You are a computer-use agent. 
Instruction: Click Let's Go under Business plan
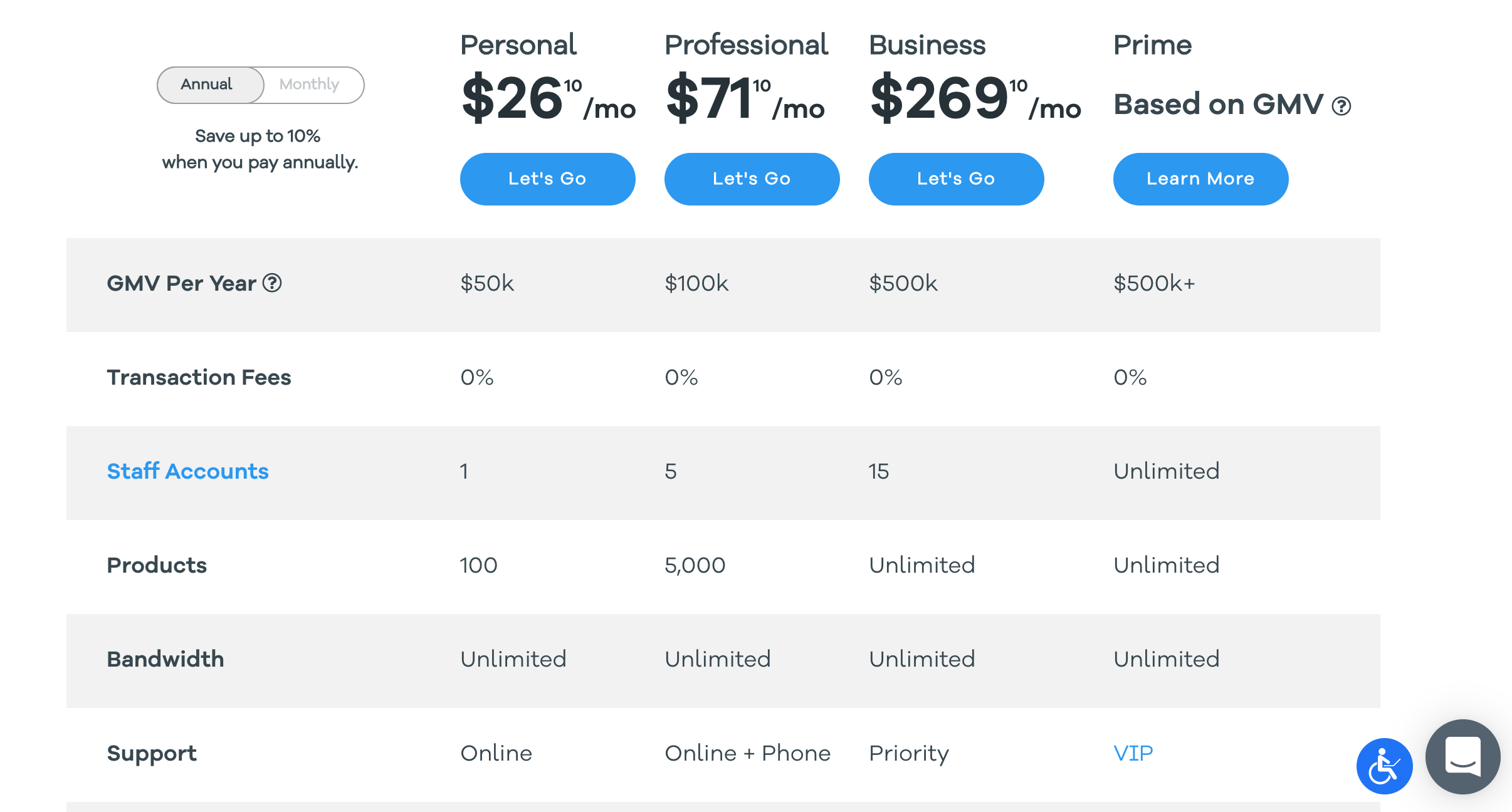956,179
